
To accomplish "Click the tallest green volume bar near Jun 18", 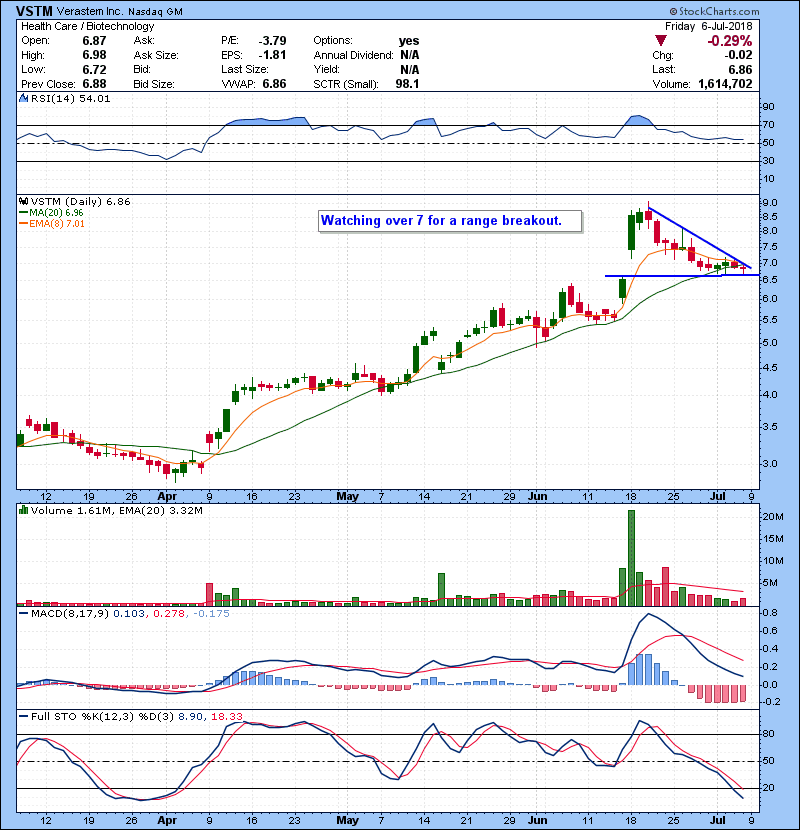I will coord(631,558).
